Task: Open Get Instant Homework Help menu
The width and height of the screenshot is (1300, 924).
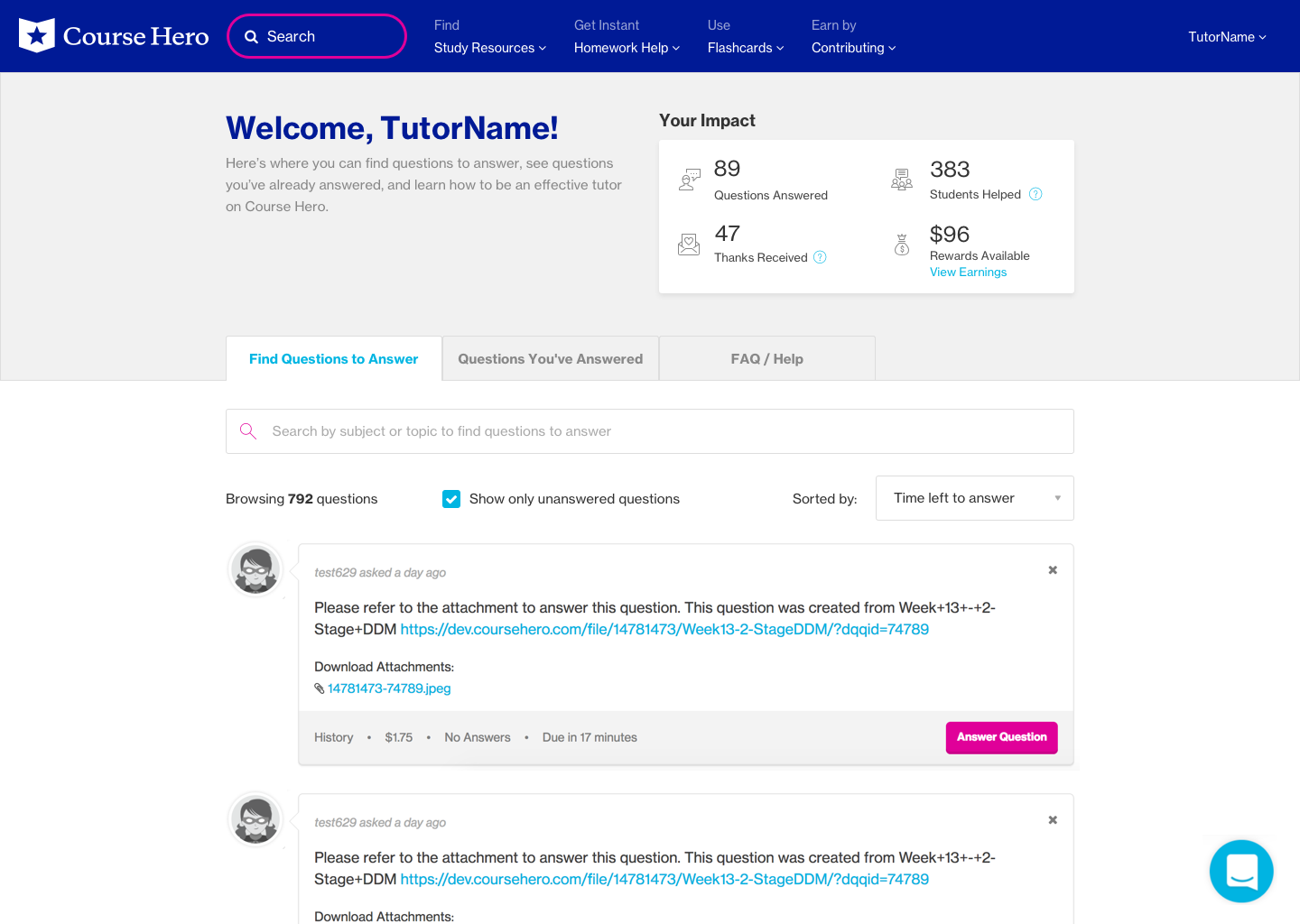Action: 627,37
